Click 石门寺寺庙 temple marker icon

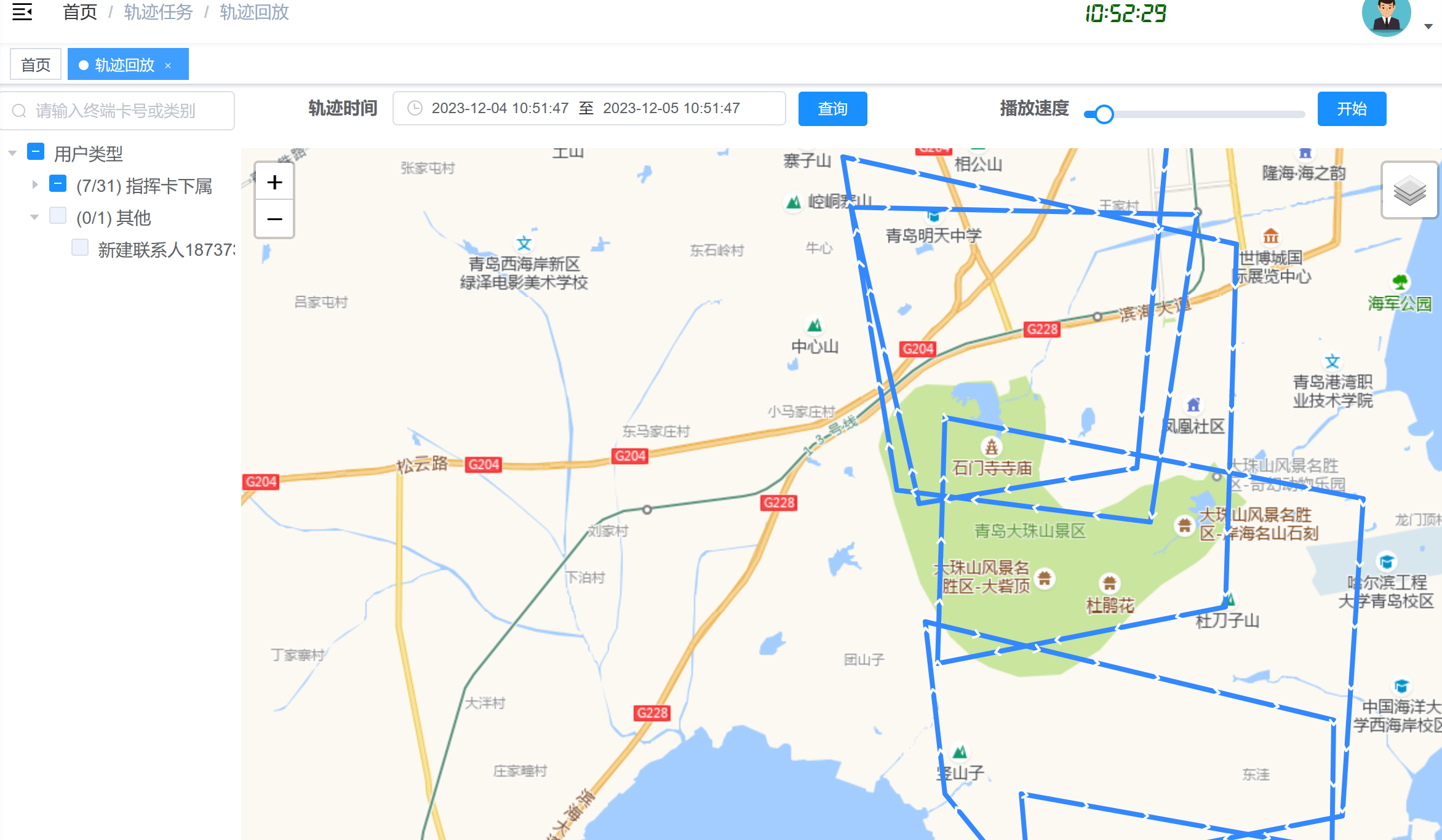pyautogui.click(x=991, y=447)
